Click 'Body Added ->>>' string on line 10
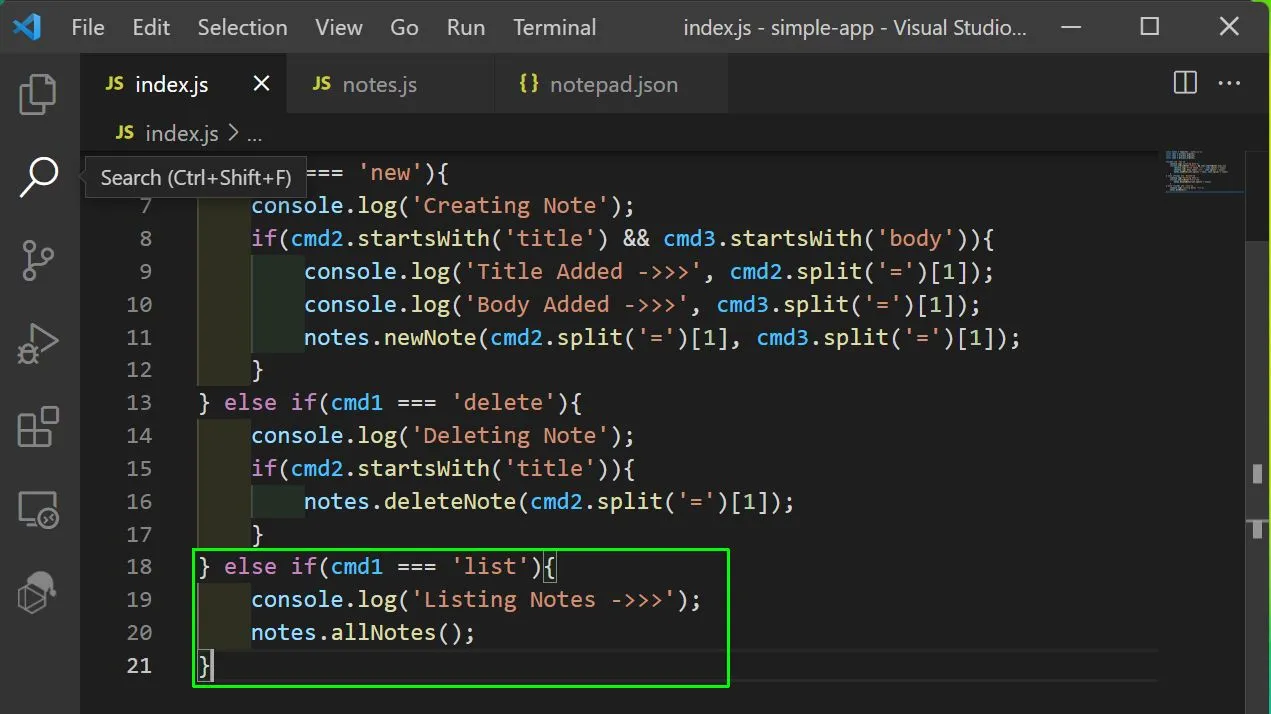The width and height of the screenshot is (1271, 714). [x=576, y=304]
